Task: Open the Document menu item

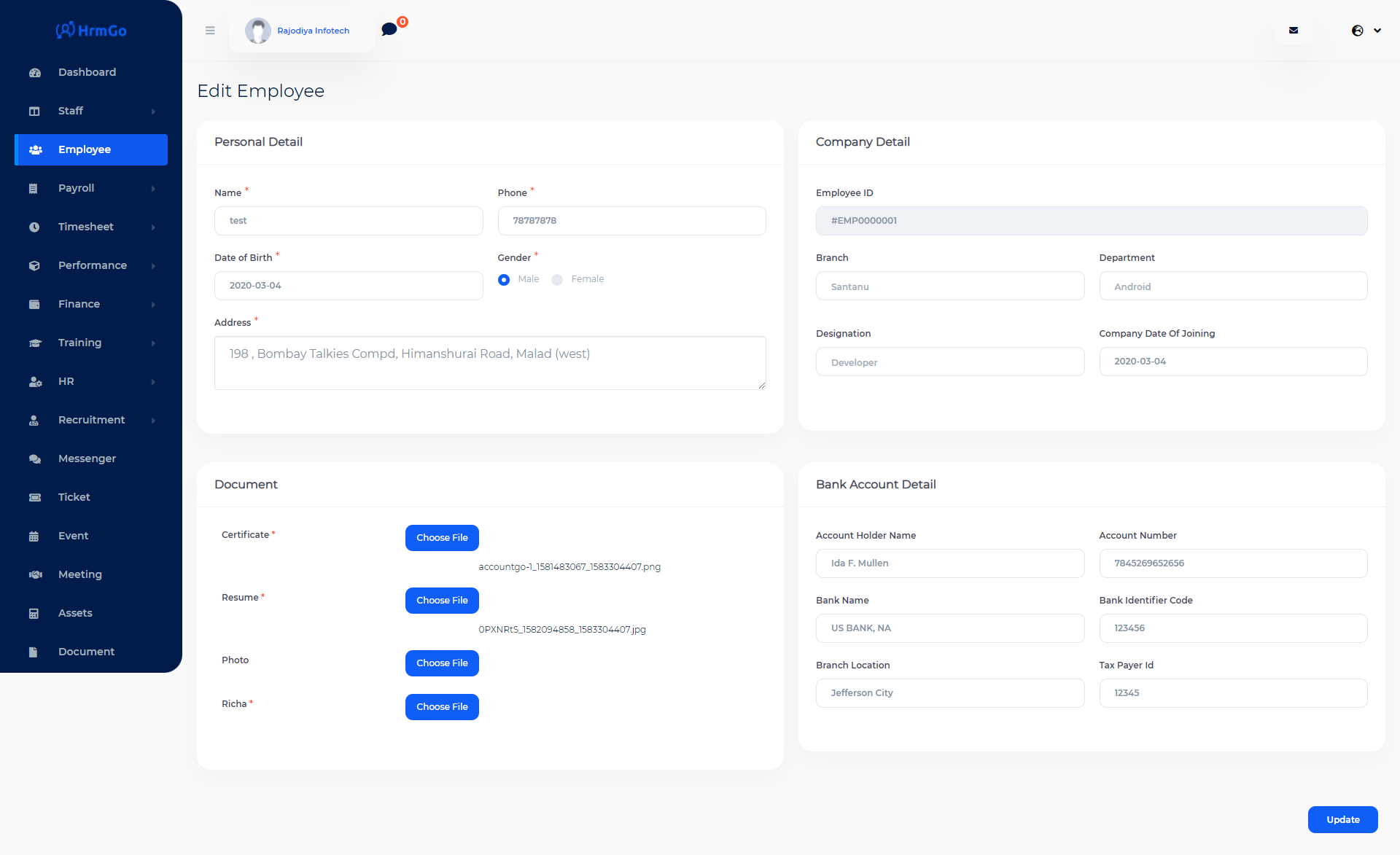Action: 86,652
